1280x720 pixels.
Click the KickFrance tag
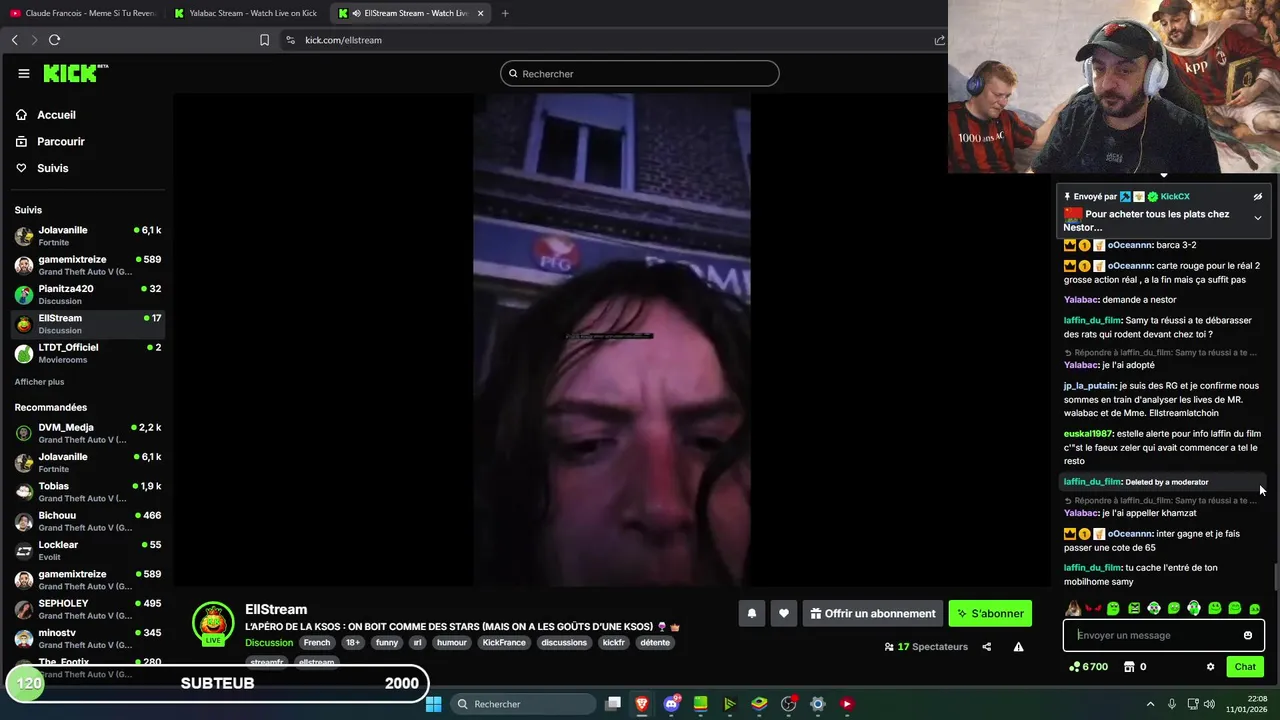tap(504, 643)
